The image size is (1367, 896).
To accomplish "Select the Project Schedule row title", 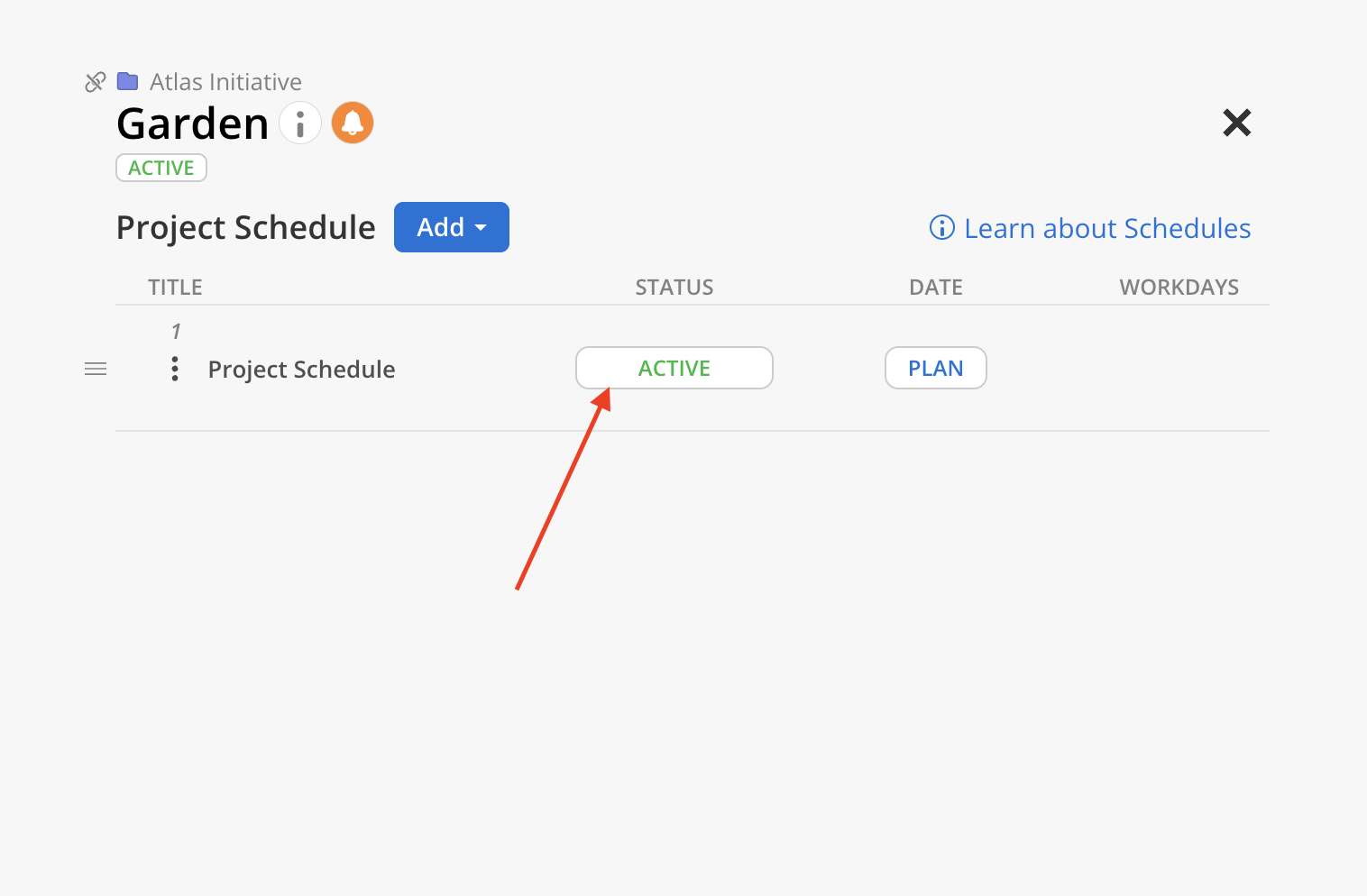I will click(x=301, y=370).
